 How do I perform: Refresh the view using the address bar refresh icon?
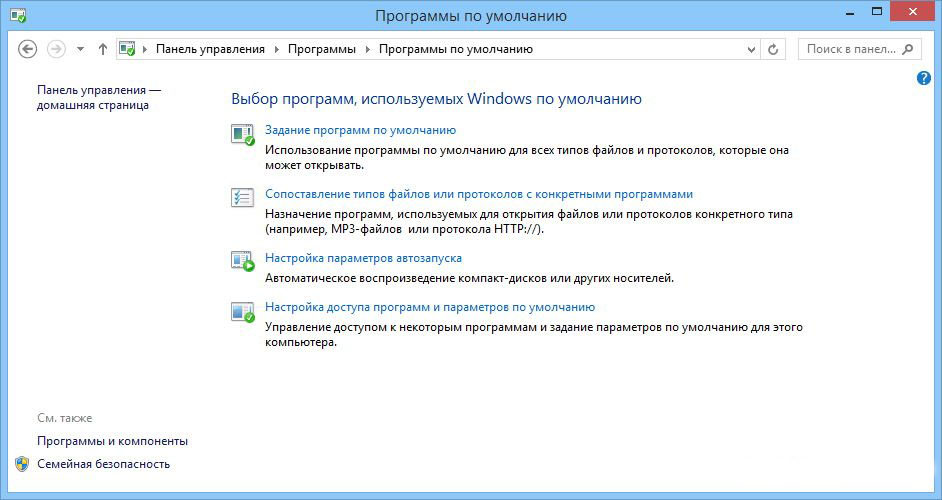pos(773,49)
